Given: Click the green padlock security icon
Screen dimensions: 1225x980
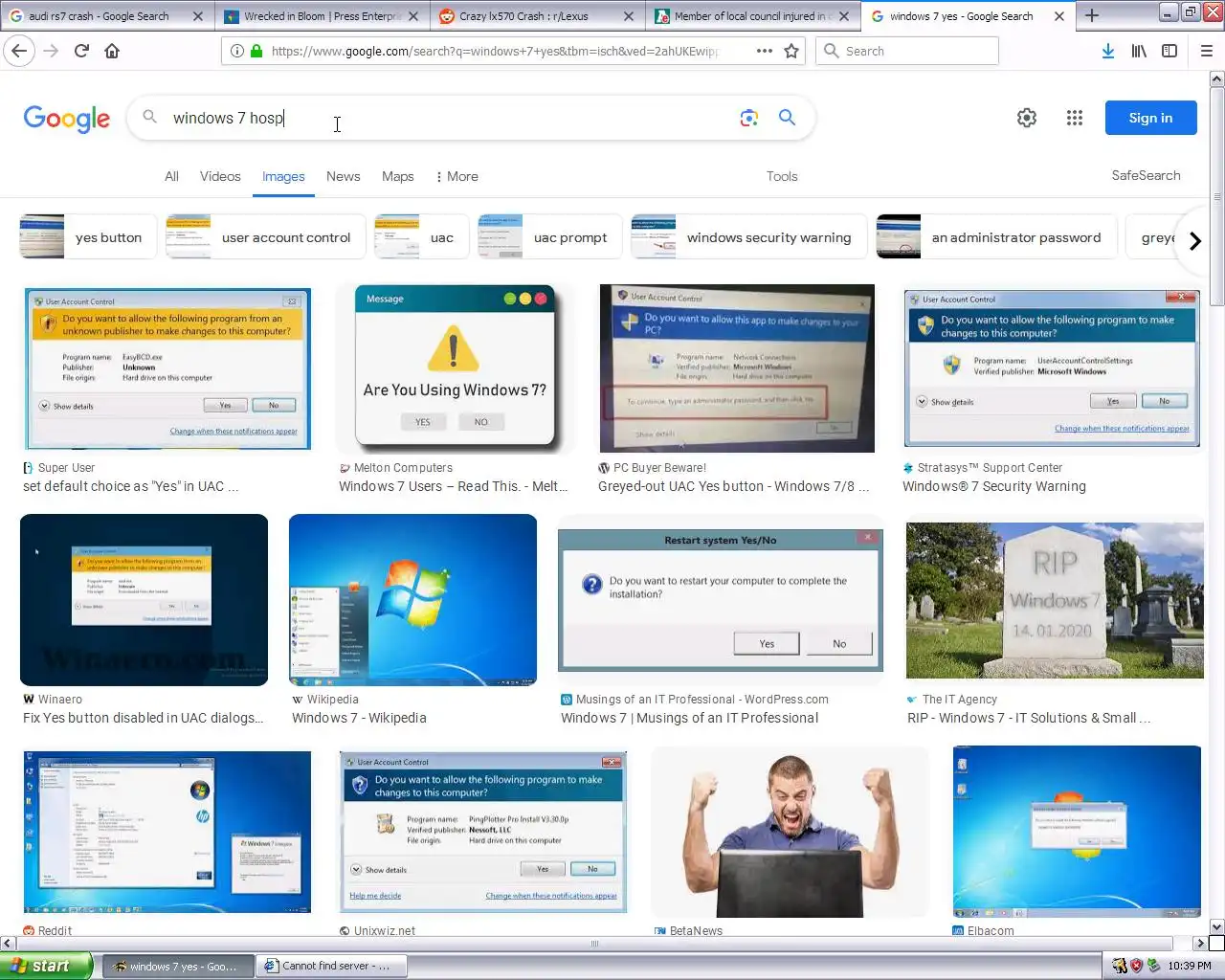Looking at the screenshot, I should click(x=256, y=51).
